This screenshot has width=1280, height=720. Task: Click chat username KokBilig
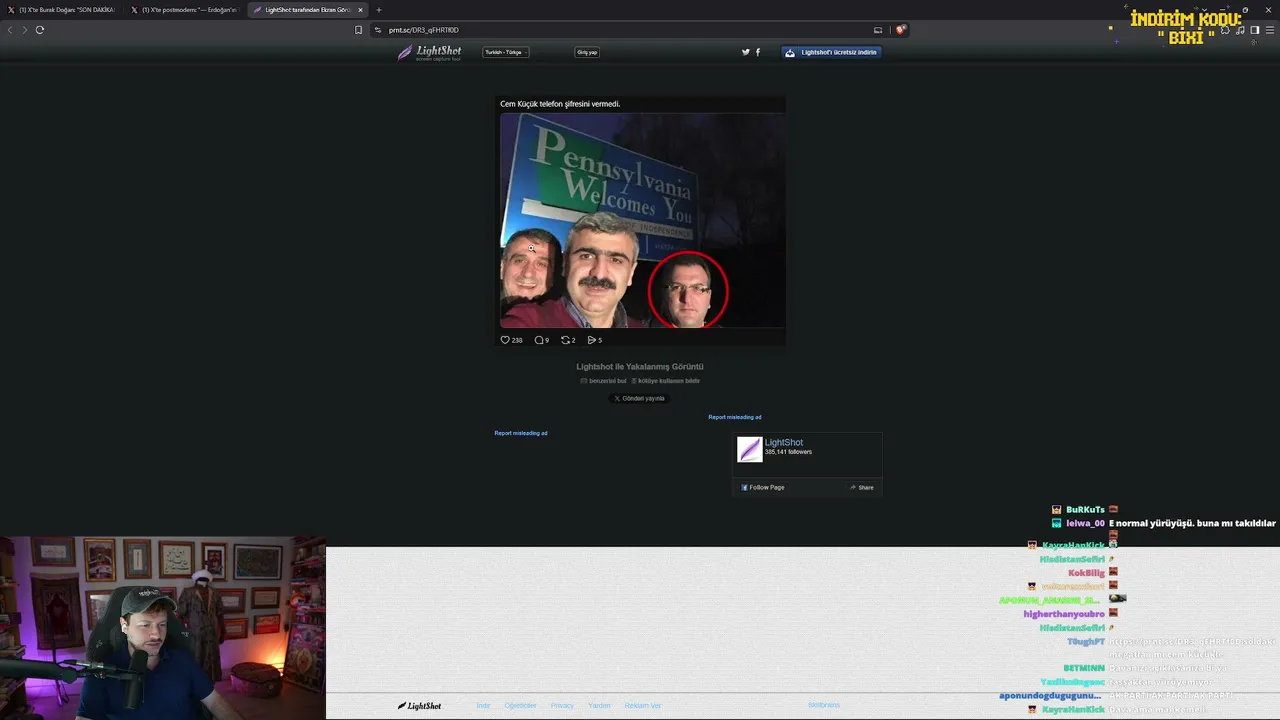(x=1086, y=573)
